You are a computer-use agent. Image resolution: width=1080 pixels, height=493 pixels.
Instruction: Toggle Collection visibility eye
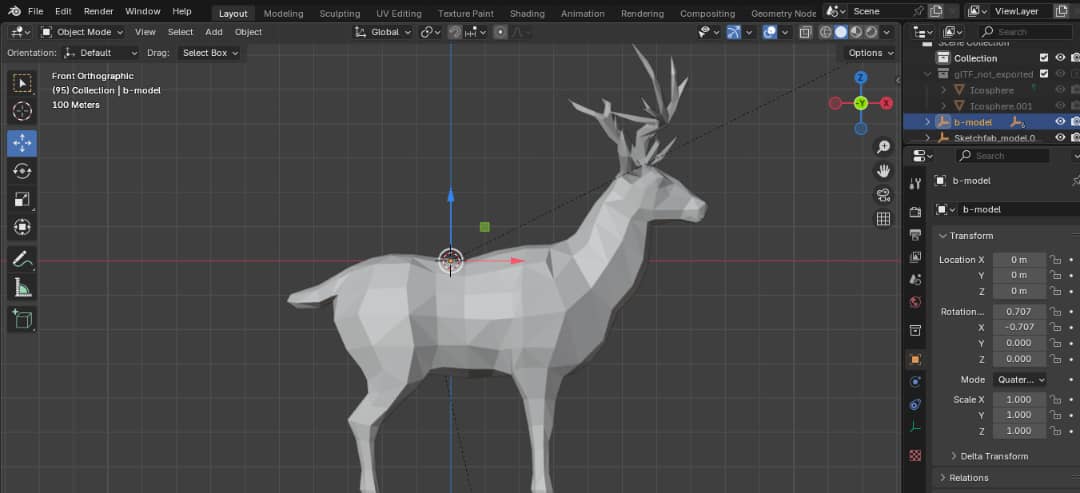(1060, 58)
